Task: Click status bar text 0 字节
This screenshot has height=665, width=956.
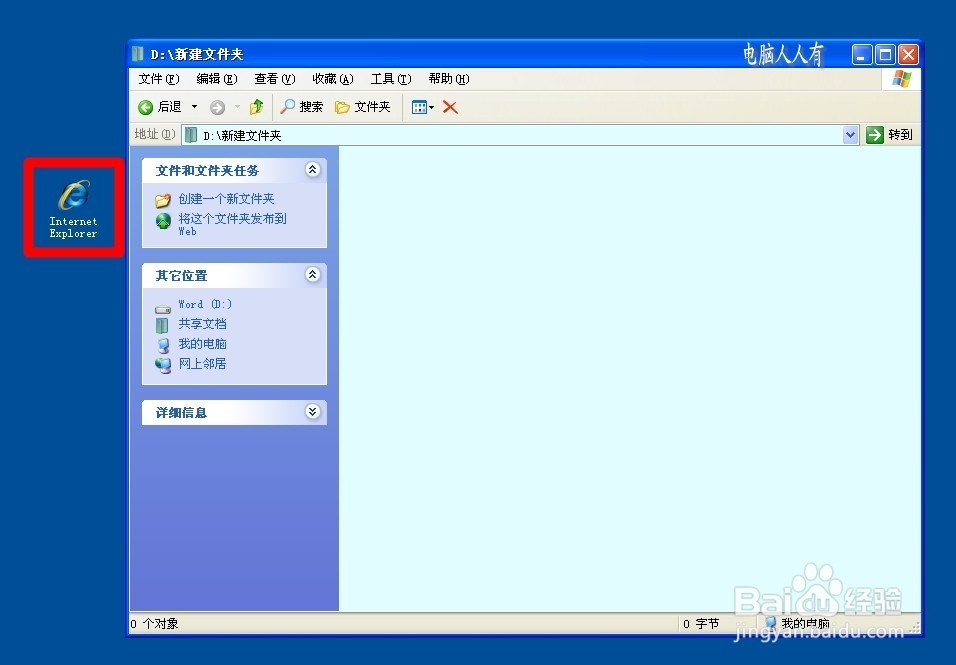Action: 701,624
